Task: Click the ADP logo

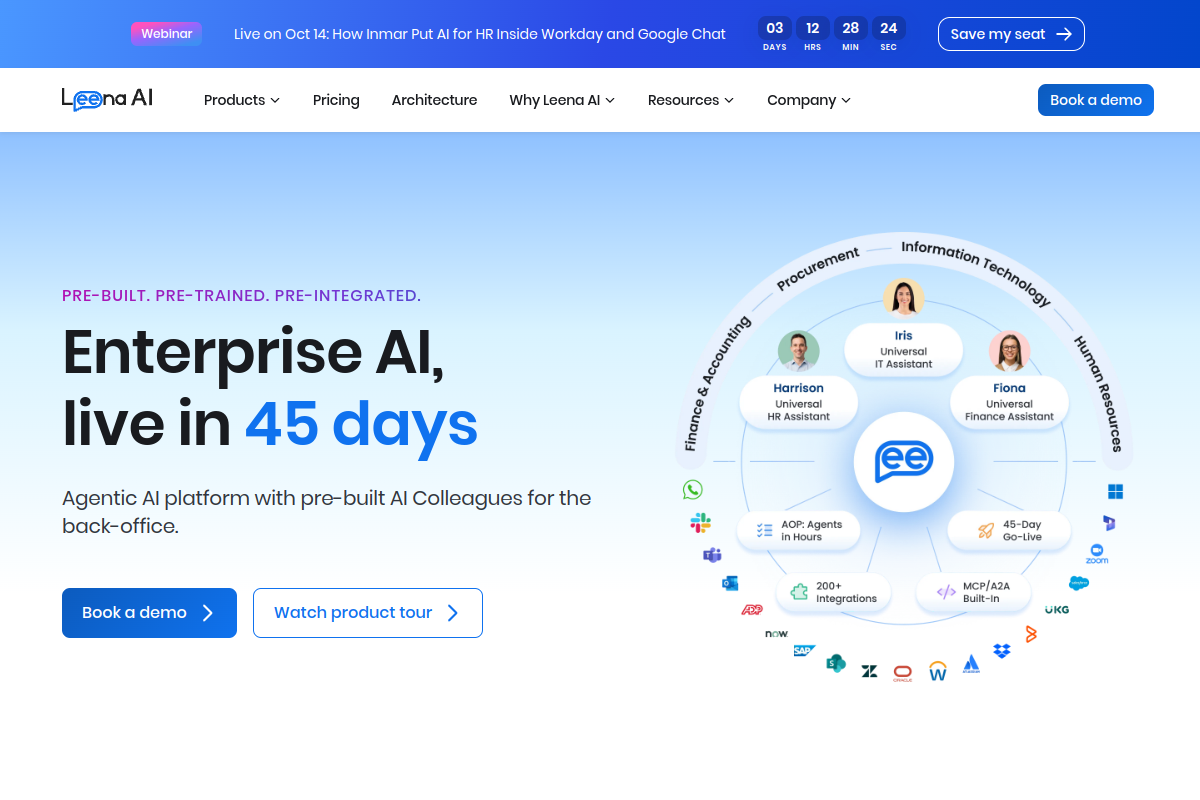Action: 752,609
